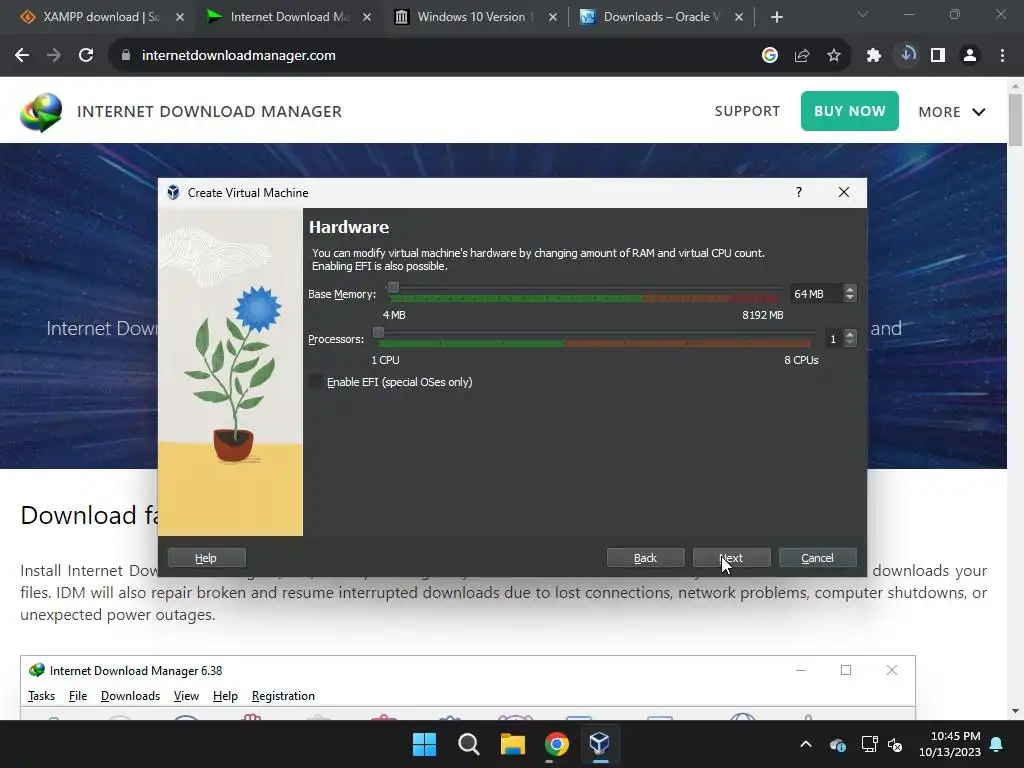Open Chrome from the taskbar
The width and height of the screenshot is (1024, 768).
[556, 744]
